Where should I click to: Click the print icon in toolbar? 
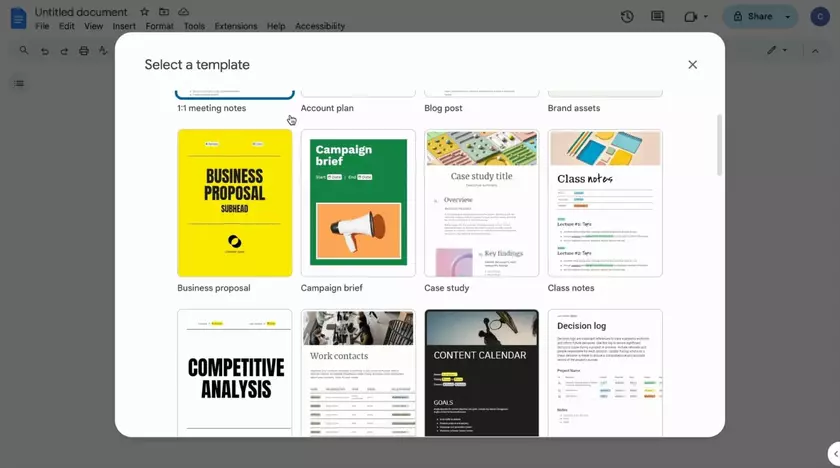84,51
